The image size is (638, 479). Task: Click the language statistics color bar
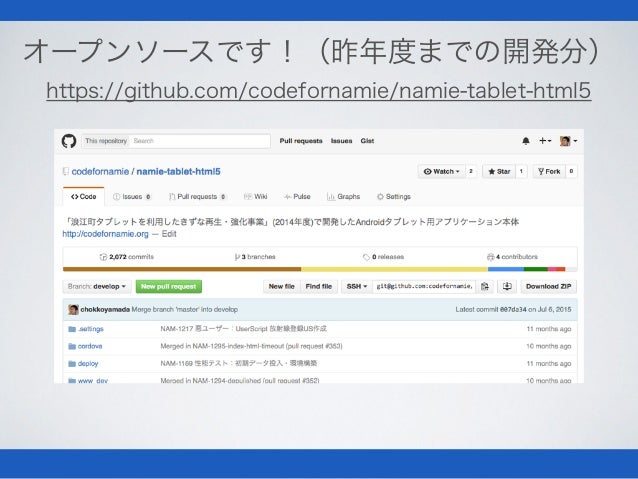click(320, 269)
